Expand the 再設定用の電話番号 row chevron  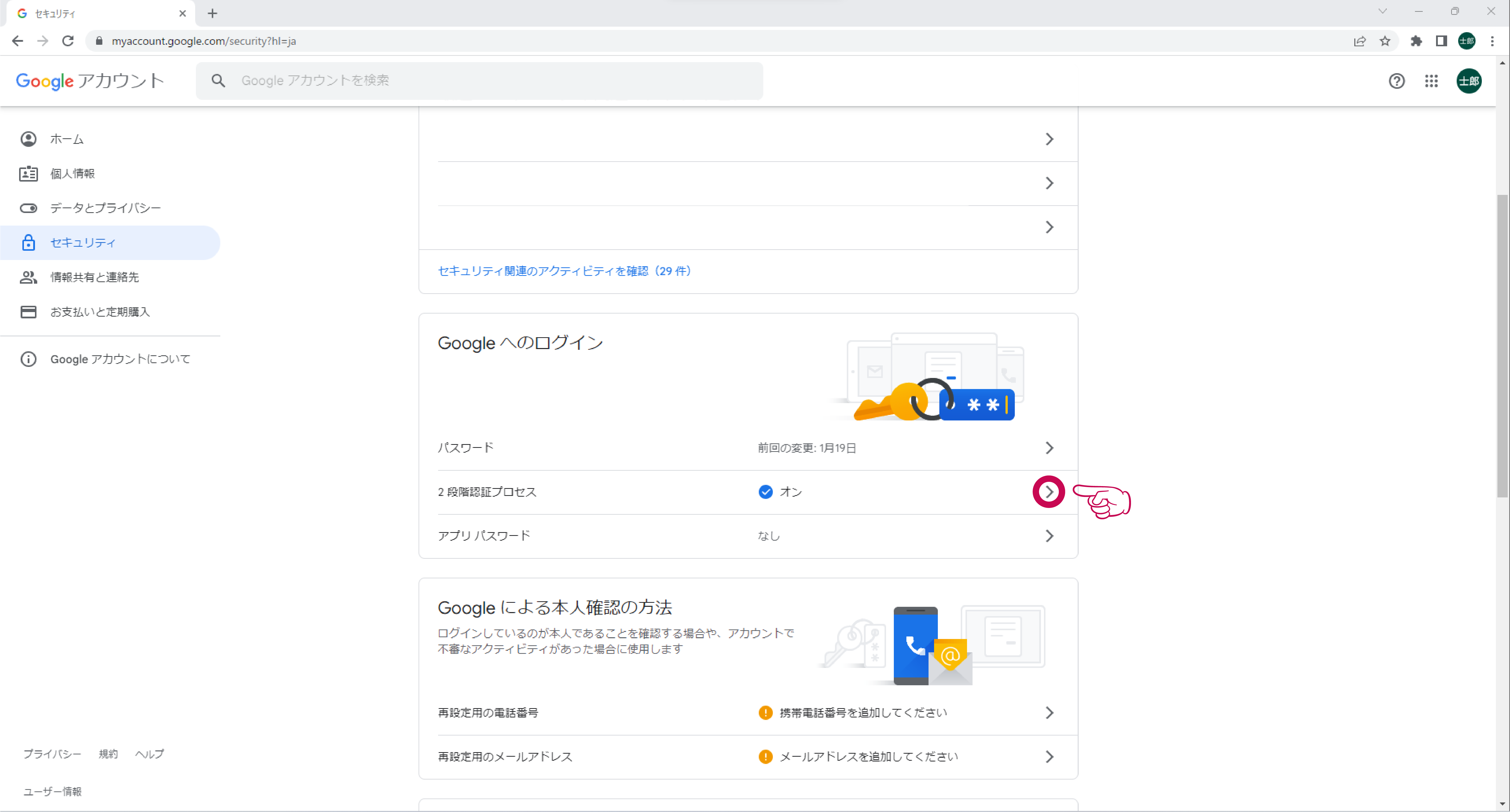tap(1049, 713)
